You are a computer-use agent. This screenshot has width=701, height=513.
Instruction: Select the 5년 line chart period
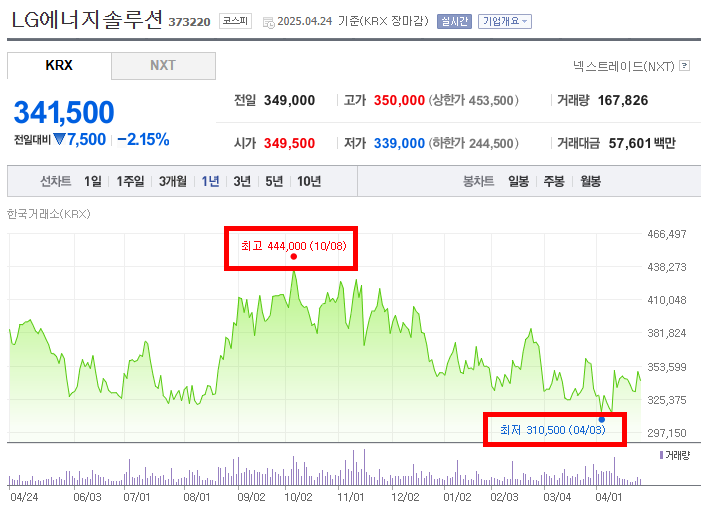pyautogui.click(x=274, y=181)
